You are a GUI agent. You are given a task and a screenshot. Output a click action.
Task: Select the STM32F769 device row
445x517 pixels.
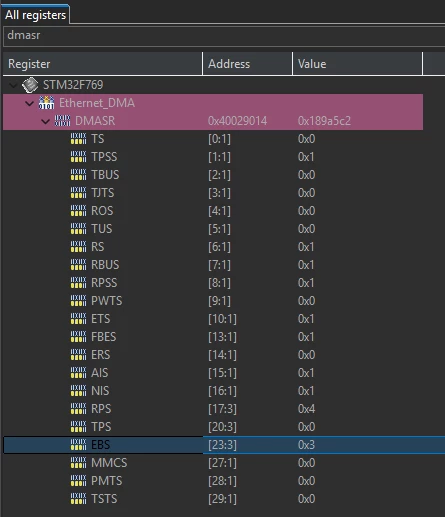click(x=213, y=85)
